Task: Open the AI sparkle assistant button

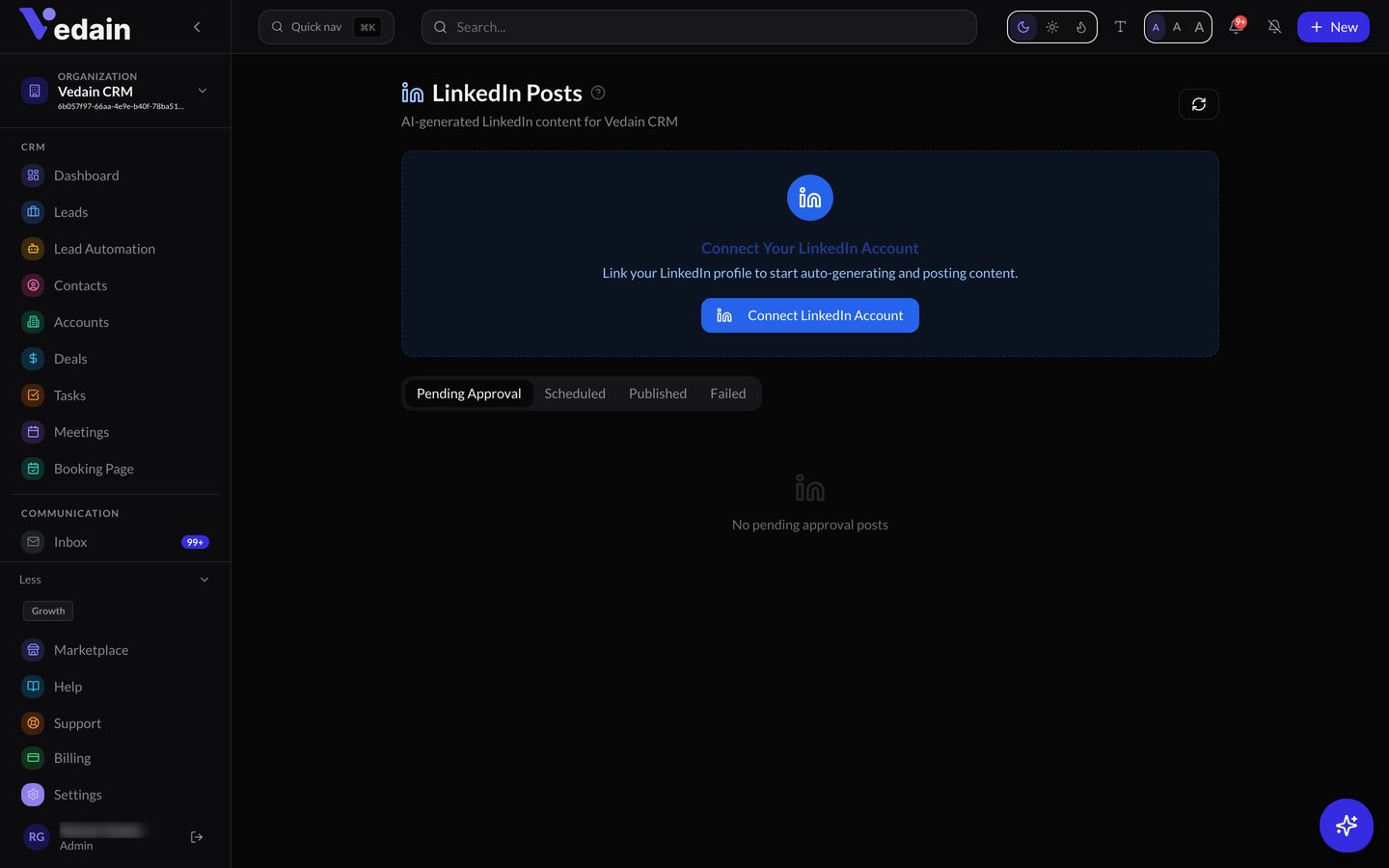Action: pos(1347,826)
